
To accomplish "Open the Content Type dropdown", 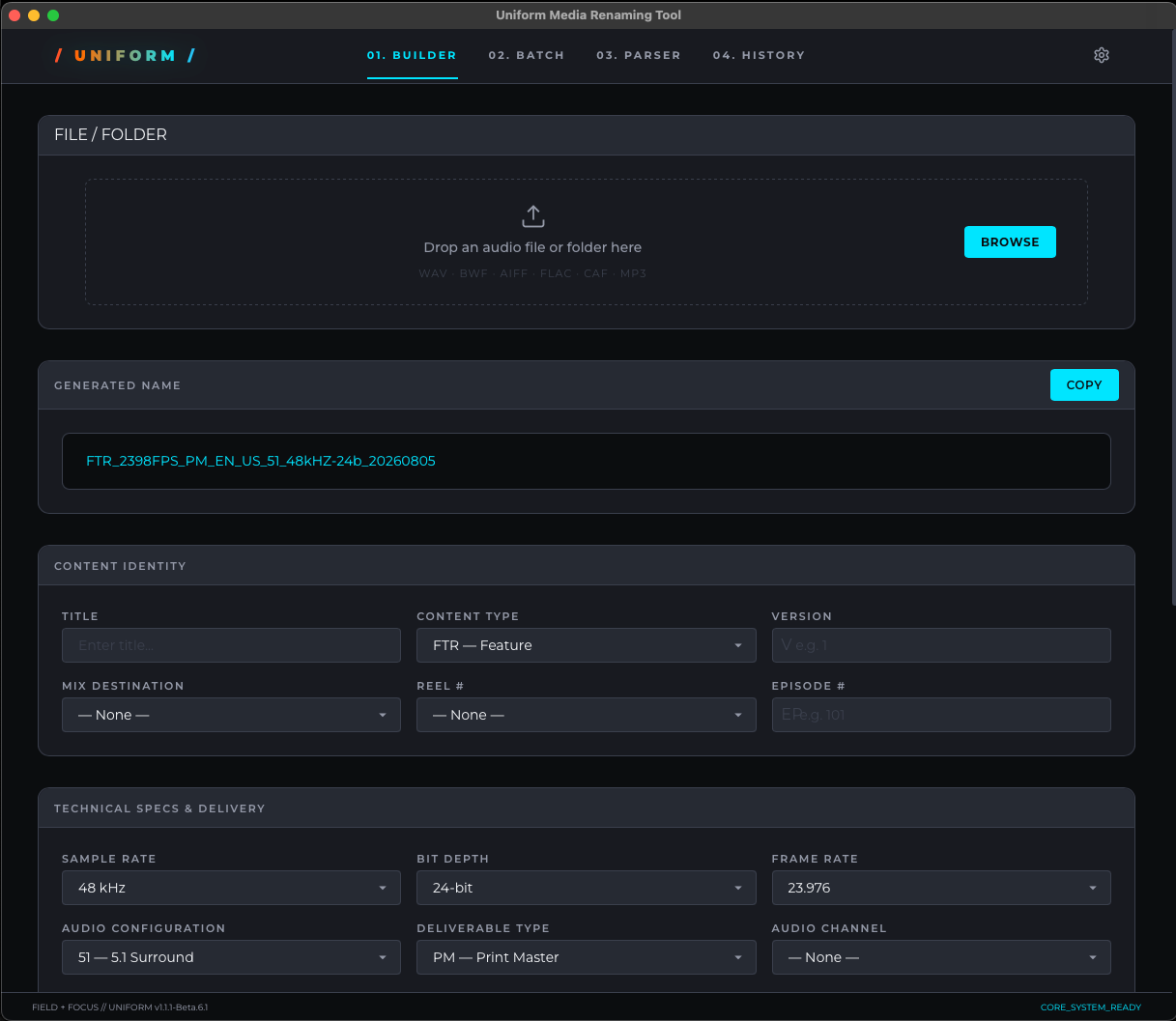I will pos(587,645).
